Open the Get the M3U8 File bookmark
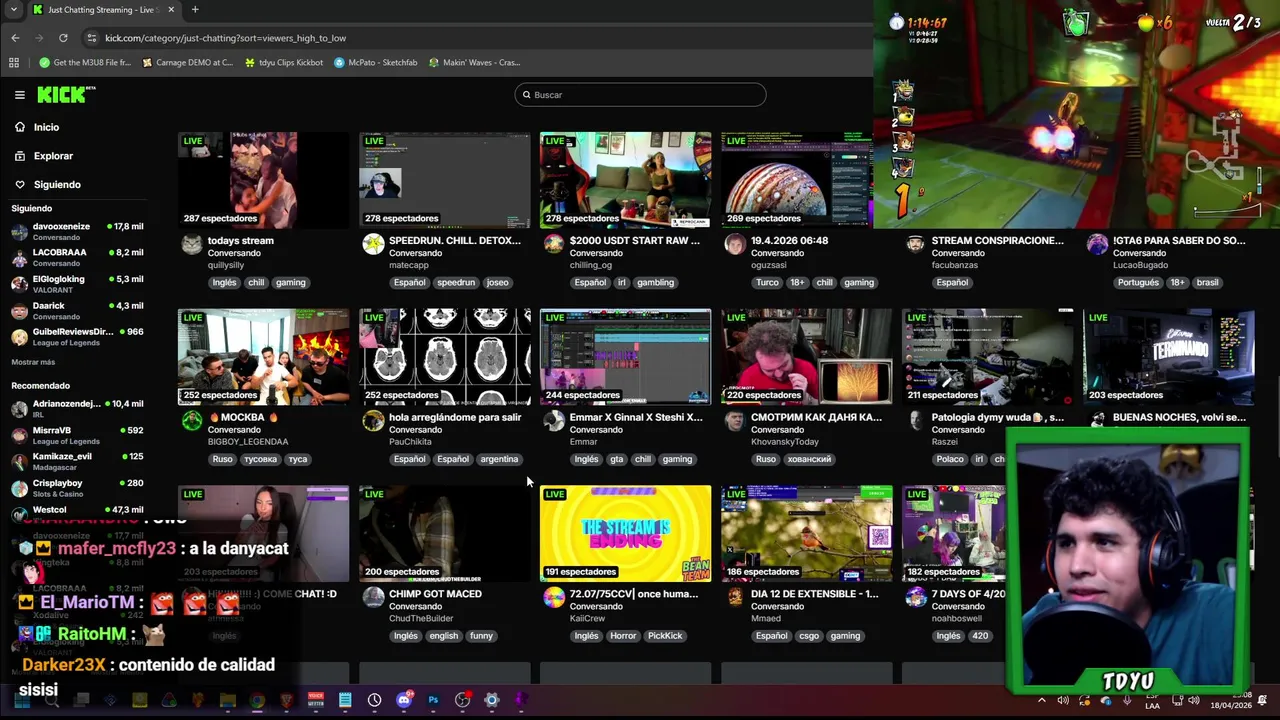Screen dimensions: 1280x720 click(85, 62)
